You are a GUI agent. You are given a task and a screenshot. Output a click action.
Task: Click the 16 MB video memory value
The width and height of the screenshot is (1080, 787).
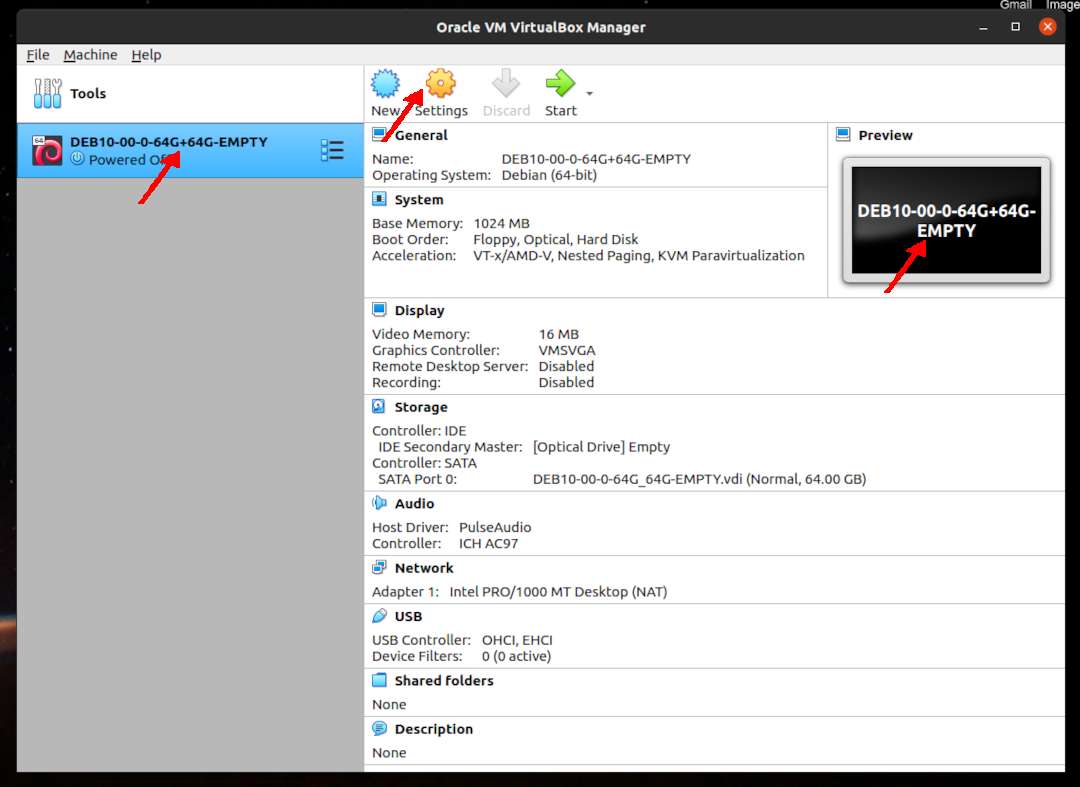(559, 334)
